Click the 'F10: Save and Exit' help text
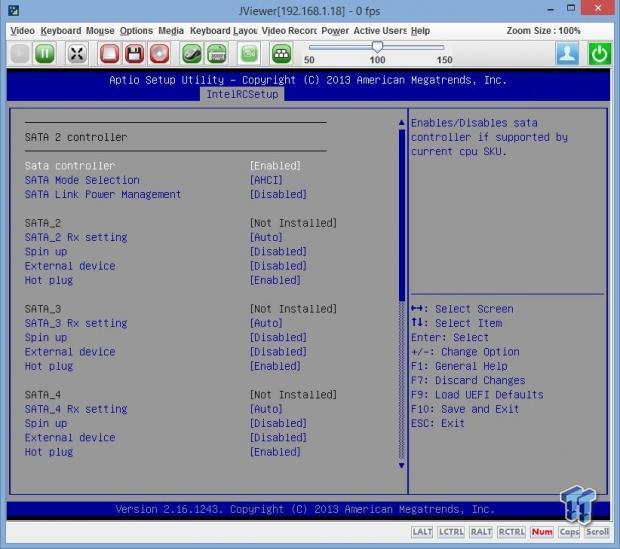This screenshot has width=620, height=549. (x=465, y=409)
